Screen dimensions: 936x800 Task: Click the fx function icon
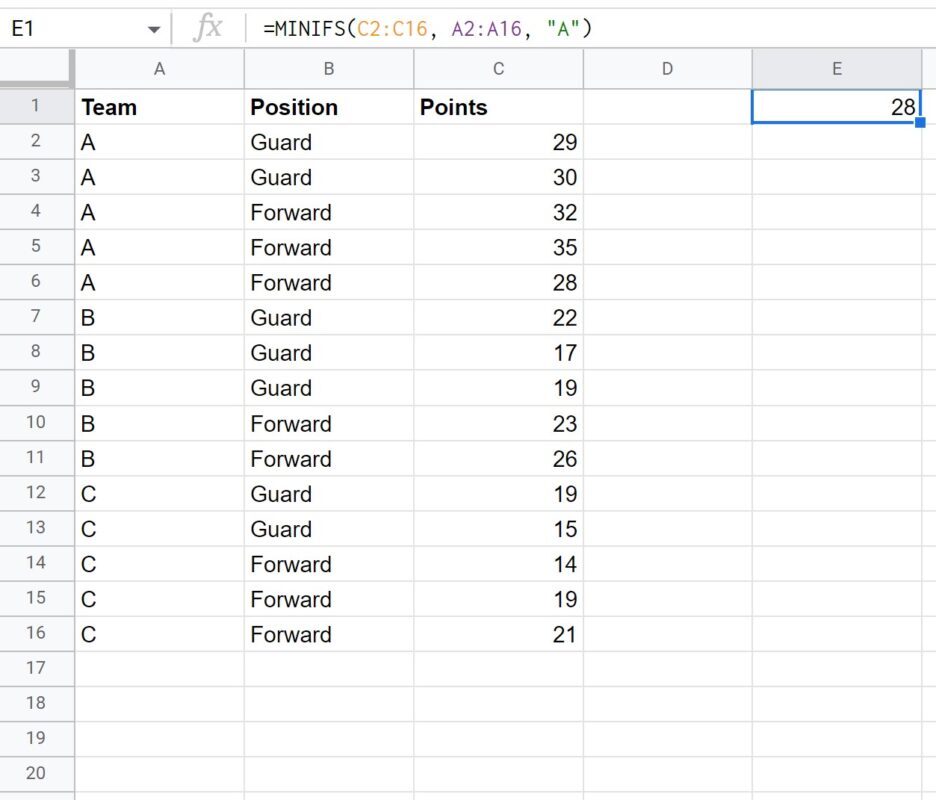(208, 28)
